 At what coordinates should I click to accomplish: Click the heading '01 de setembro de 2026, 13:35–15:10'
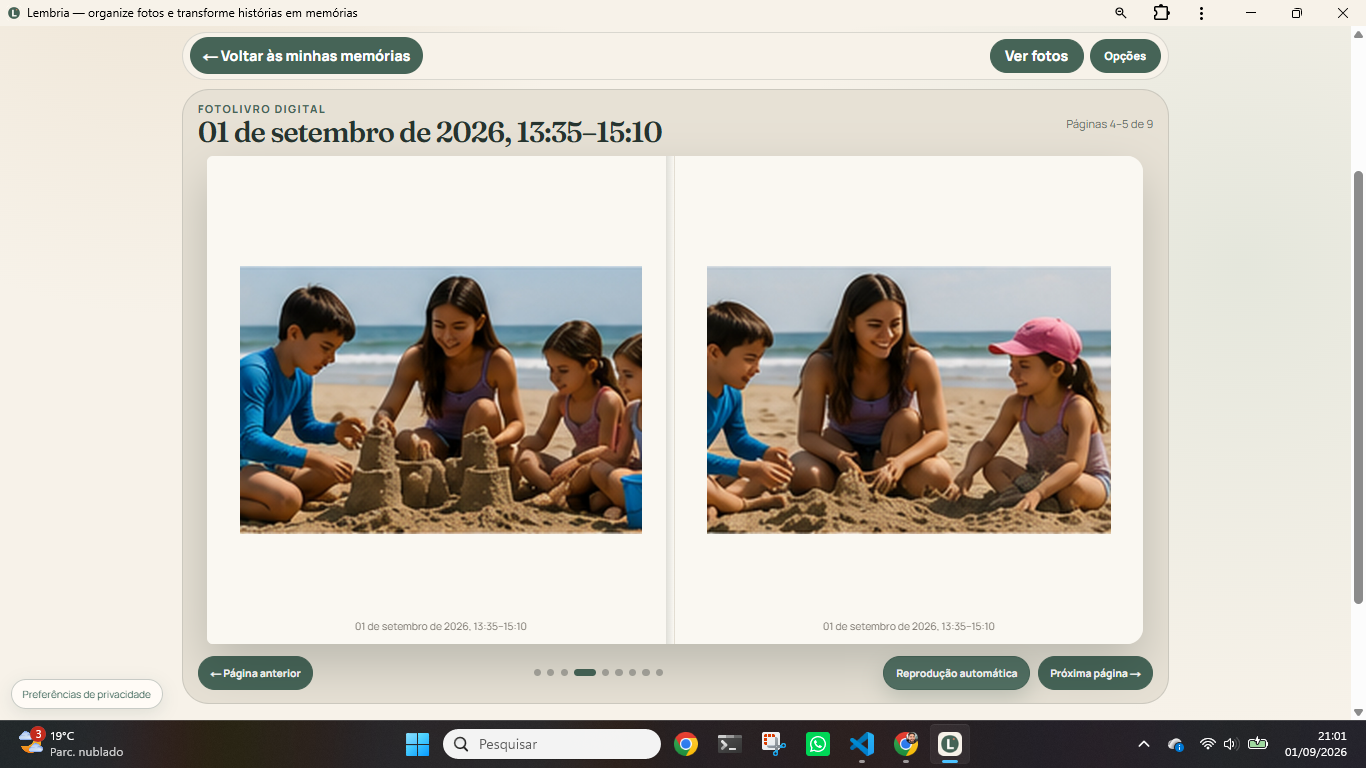pyautogui.click(x=430, y=133)
